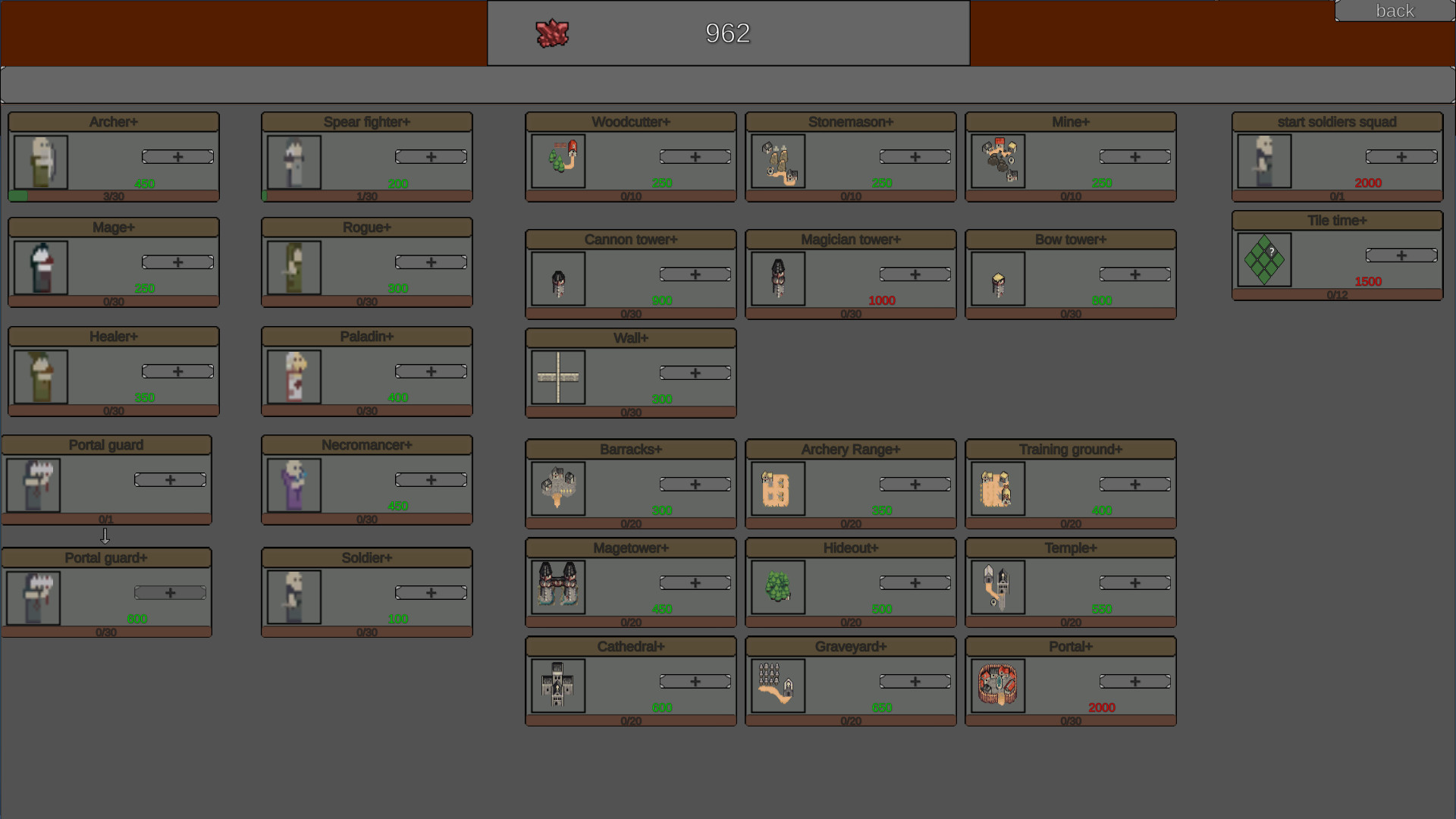Click the red crystal currency icon
The image size is (1456, 819).
552,33
